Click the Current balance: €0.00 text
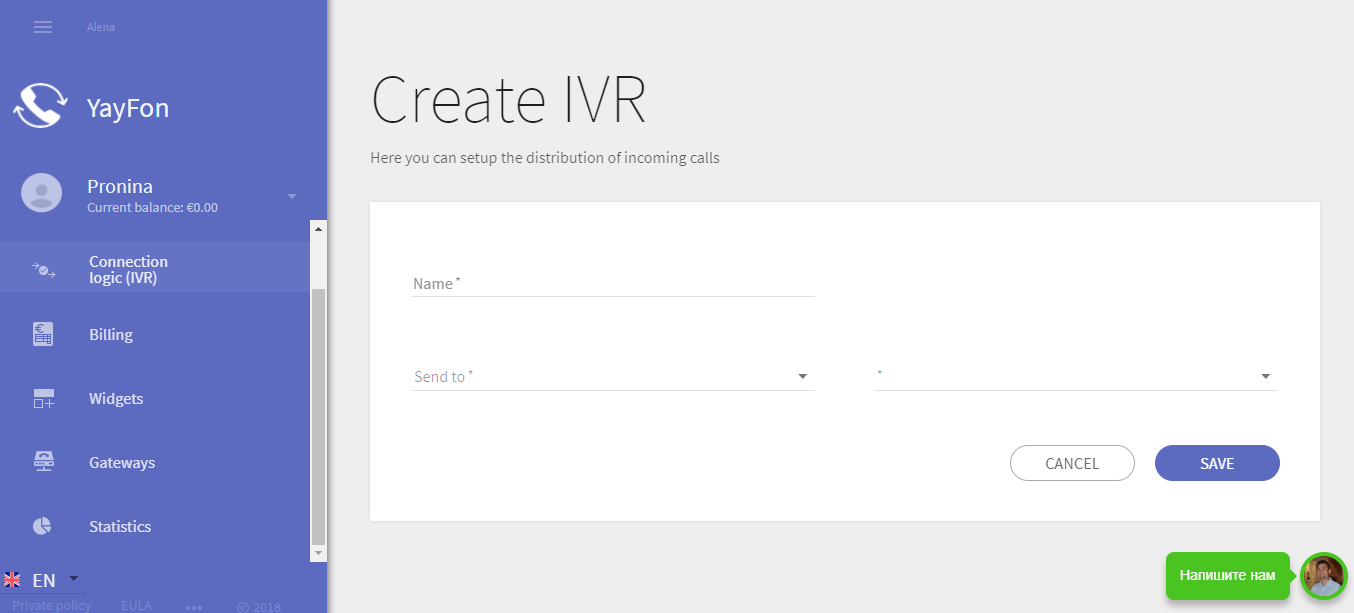This screenshot has height=613, width=1354. click(152, 208)
